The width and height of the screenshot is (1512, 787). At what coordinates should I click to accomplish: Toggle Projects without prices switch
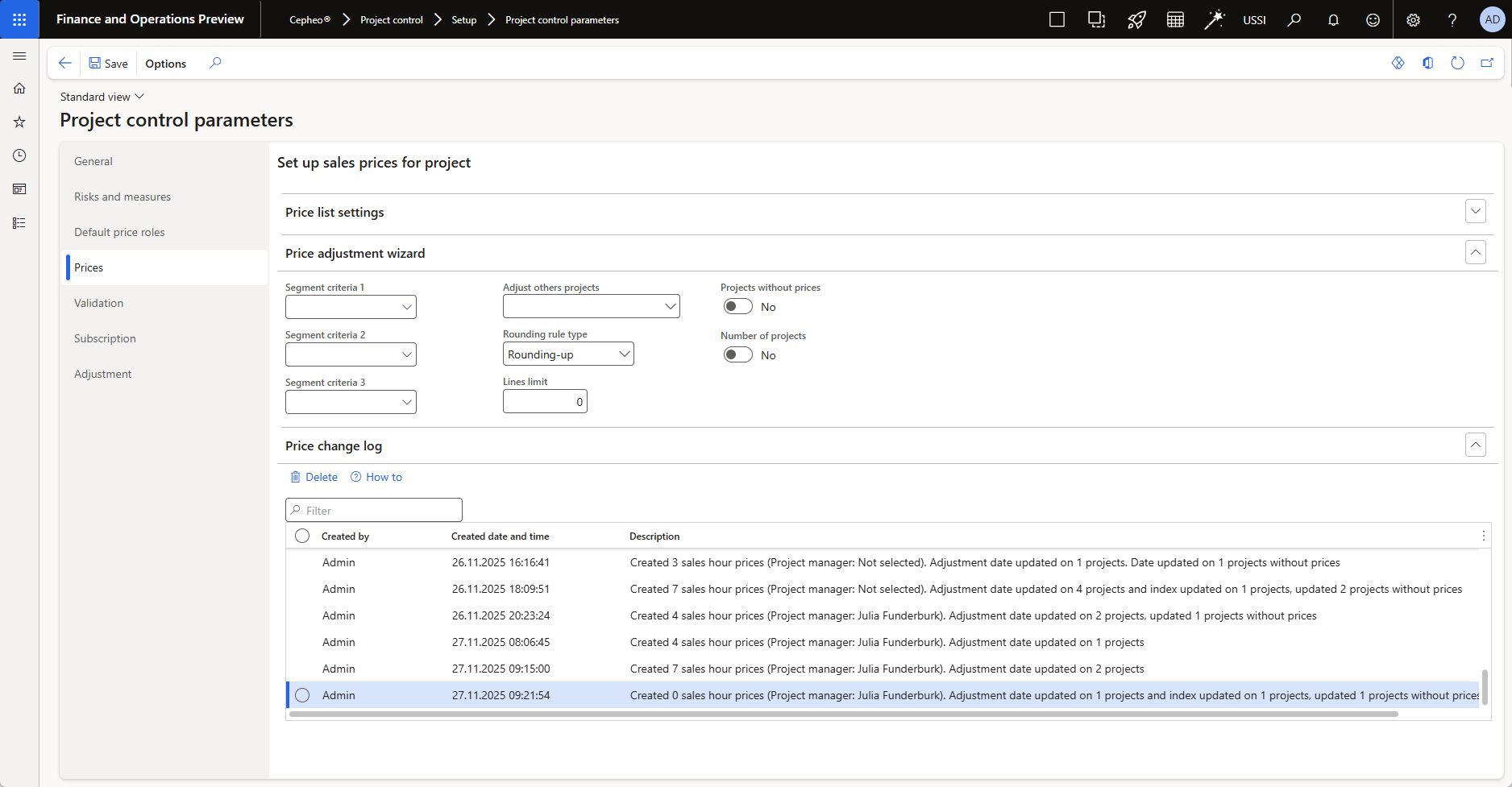click(737, 307)
